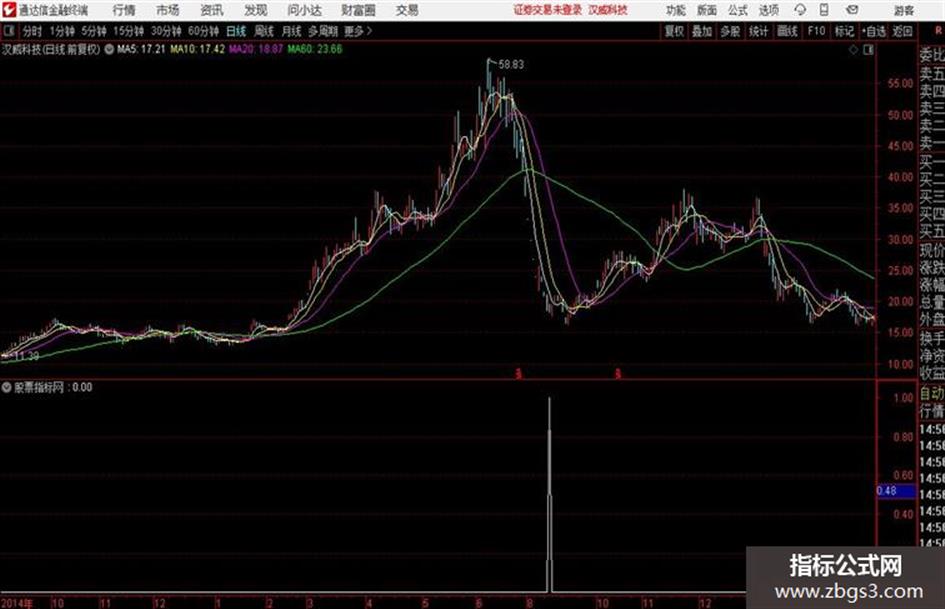Image resolution: width=945 pixels, height=609 pixels.
Task: Expand the 更多 periods list
Action: pos(358,31)
